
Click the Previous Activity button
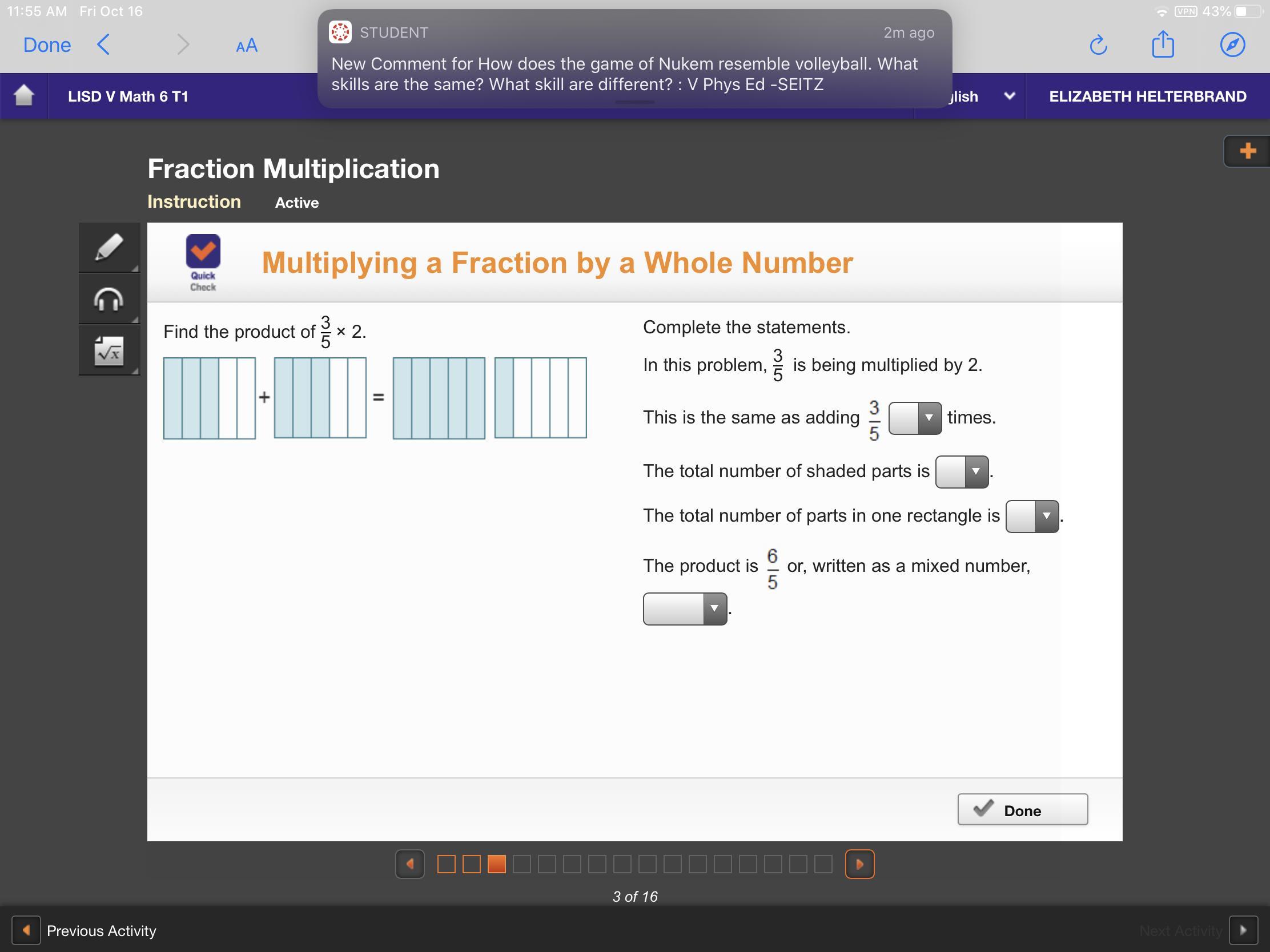[85, 930]
